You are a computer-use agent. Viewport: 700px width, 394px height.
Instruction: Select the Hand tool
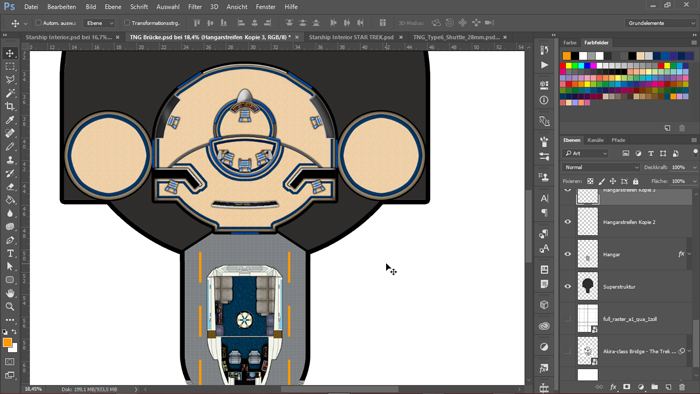(10, 294)
